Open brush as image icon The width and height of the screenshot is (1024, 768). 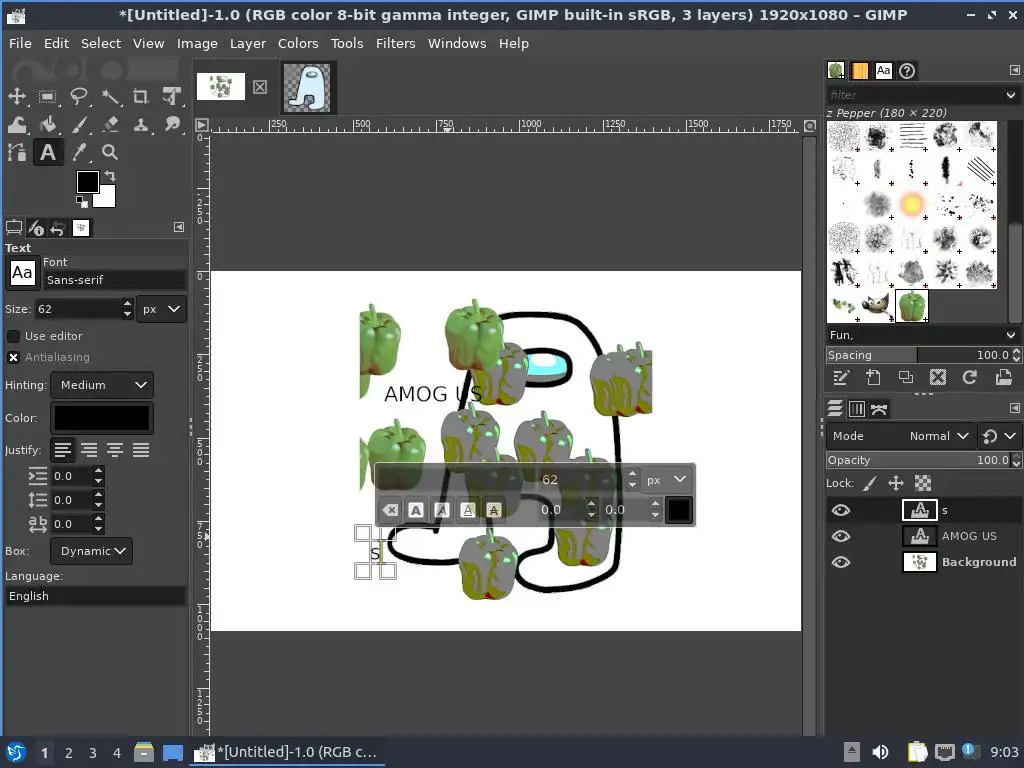point(1003,377)
